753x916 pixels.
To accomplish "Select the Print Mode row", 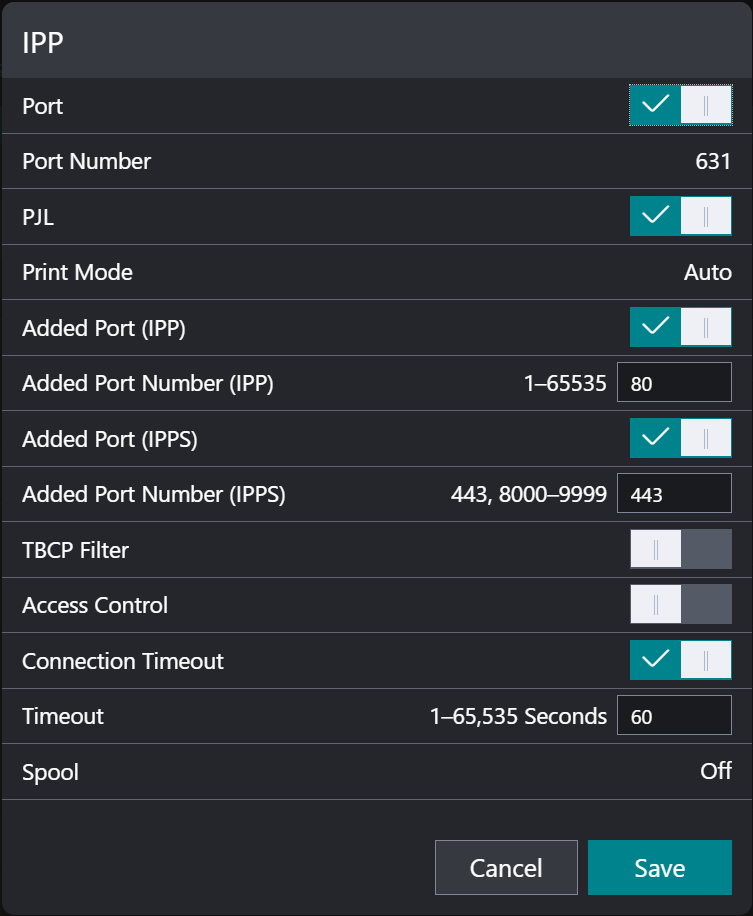I will tap(376, 272).
